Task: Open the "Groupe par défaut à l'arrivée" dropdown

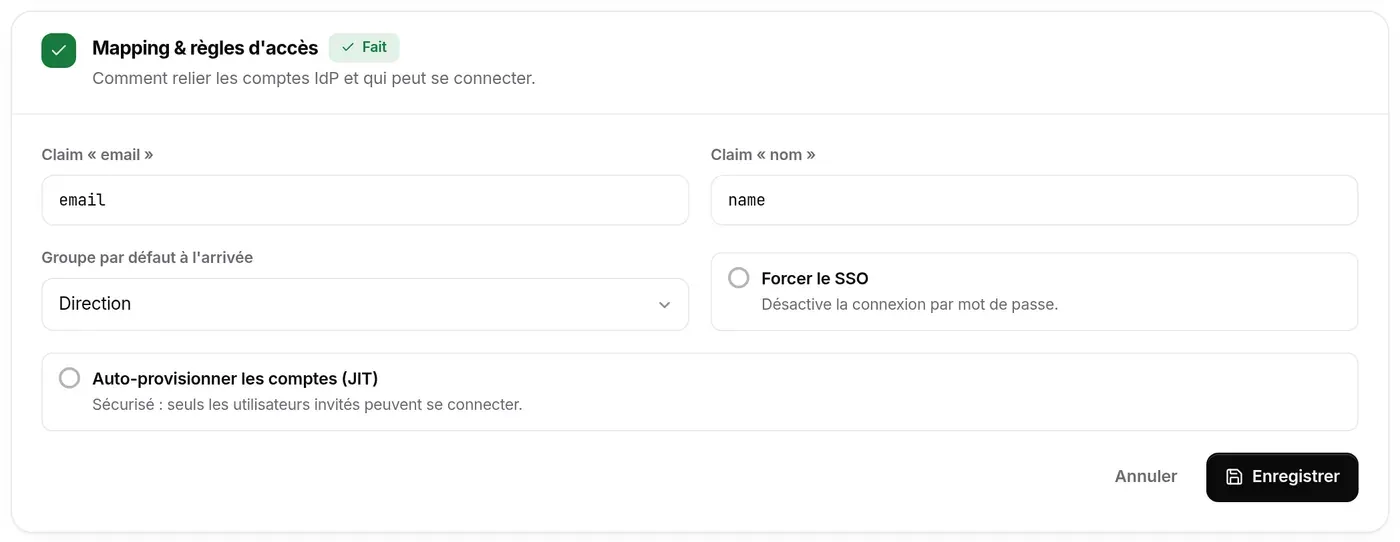Action: pos(365,304)
